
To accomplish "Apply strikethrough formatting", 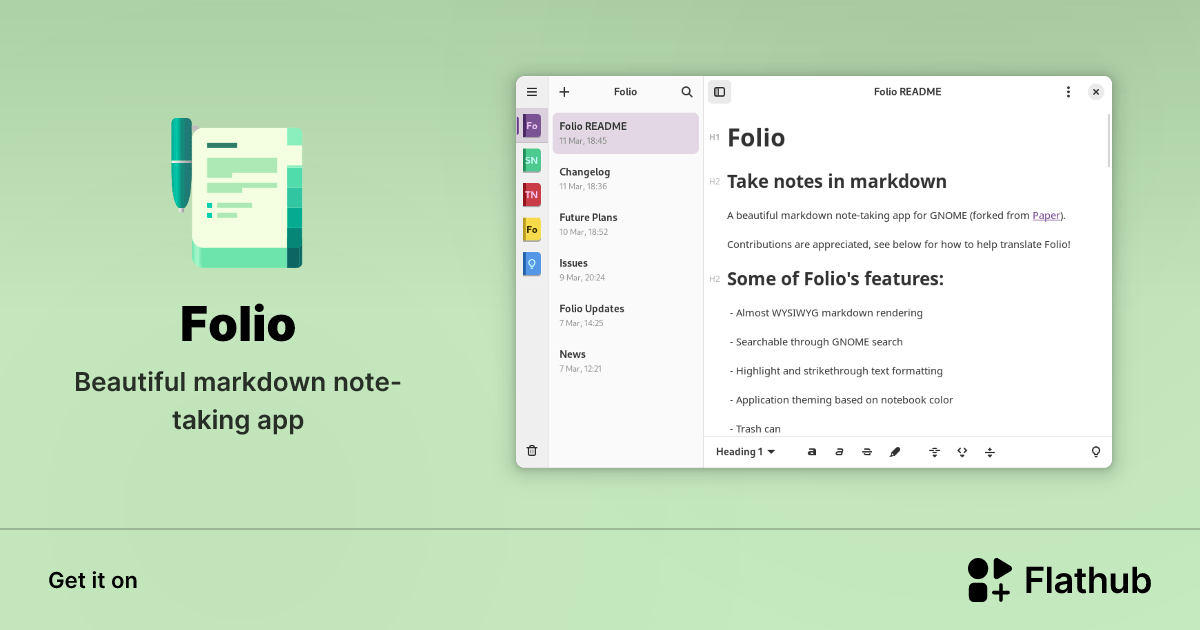I will pos(867,452).
